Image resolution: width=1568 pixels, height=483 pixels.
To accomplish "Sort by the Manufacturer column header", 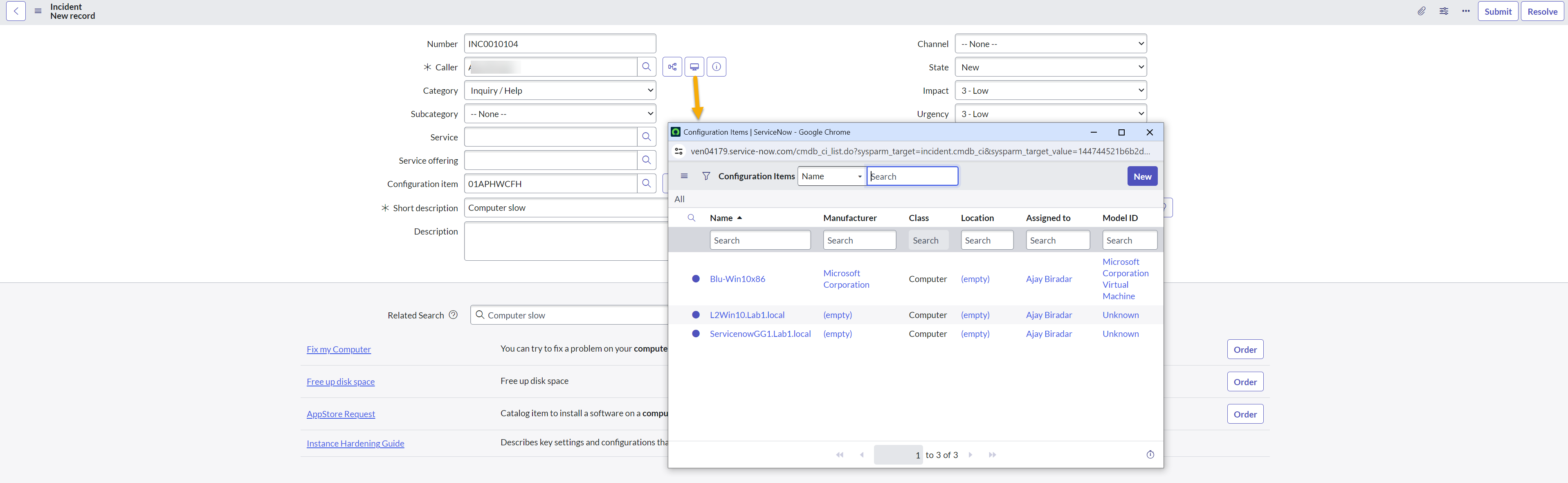I will (850, 218).
